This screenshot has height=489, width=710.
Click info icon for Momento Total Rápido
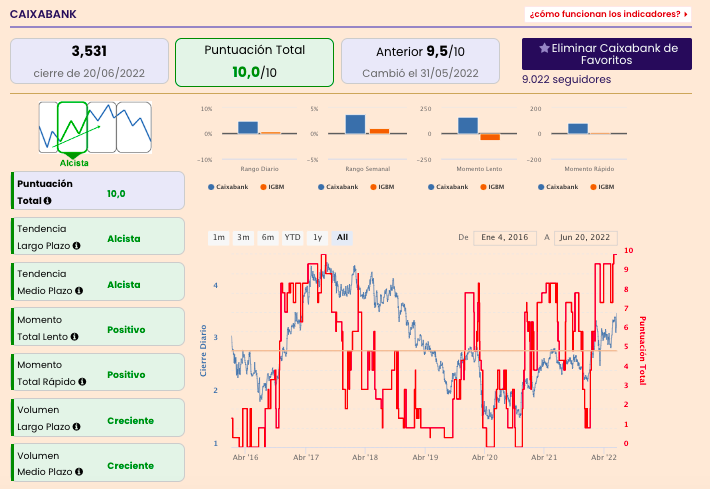pos(82,382)
